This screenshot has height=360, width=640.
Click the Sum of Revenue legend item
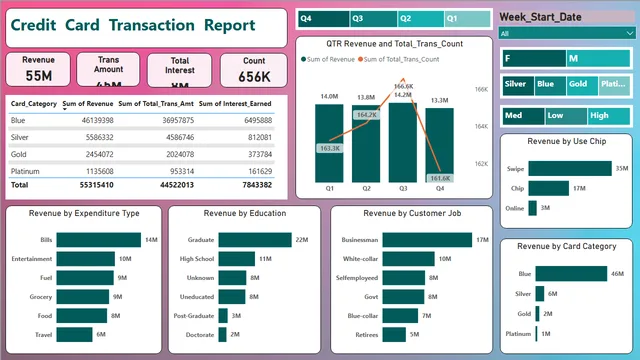click(x=328, y=59)
